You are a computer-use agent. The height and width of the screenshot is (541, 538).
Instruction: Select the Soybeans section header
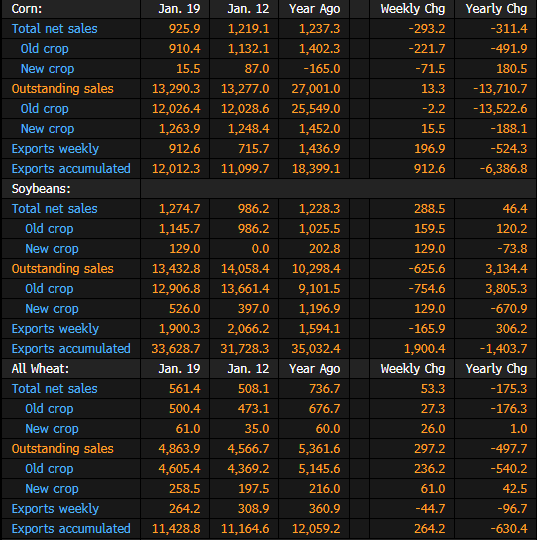tap(41, 189)
